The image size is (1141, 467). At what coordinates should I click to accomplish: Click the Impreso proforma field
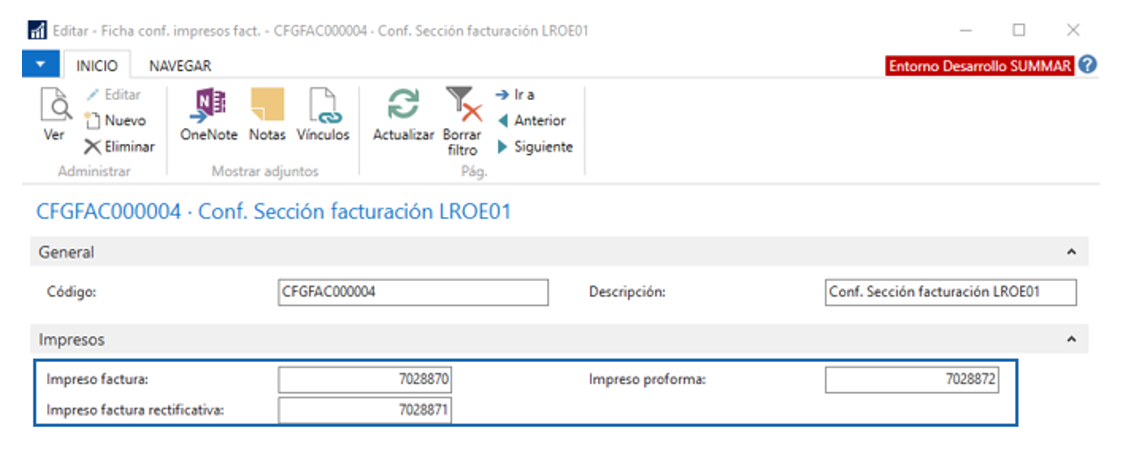(x=912, y=380)
